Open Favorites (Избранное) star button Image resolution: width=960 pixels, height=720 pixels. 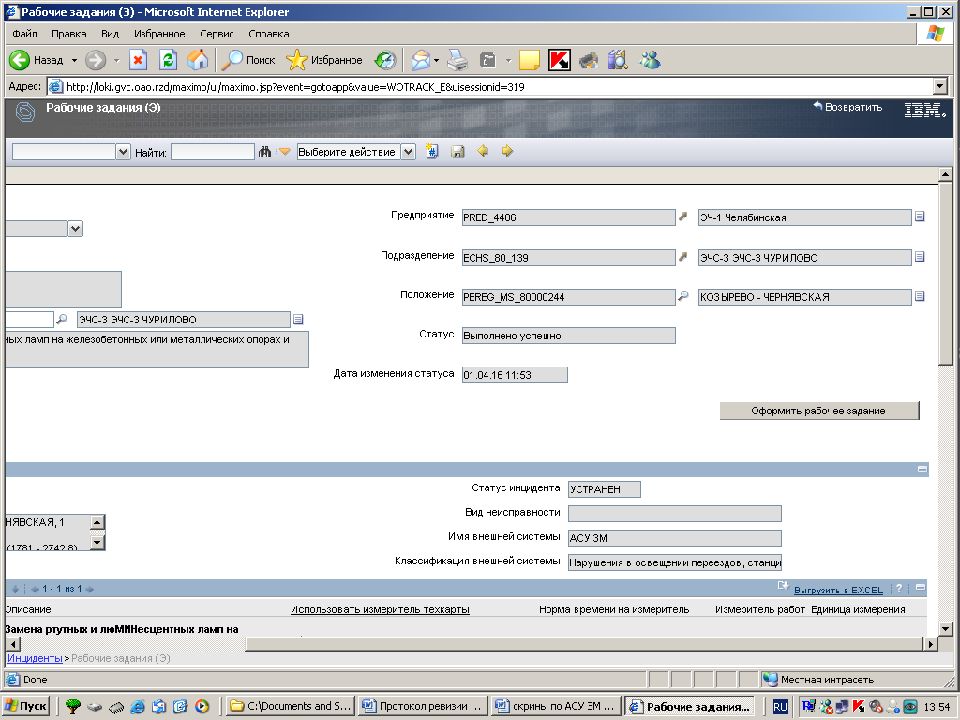click(324, 60)
